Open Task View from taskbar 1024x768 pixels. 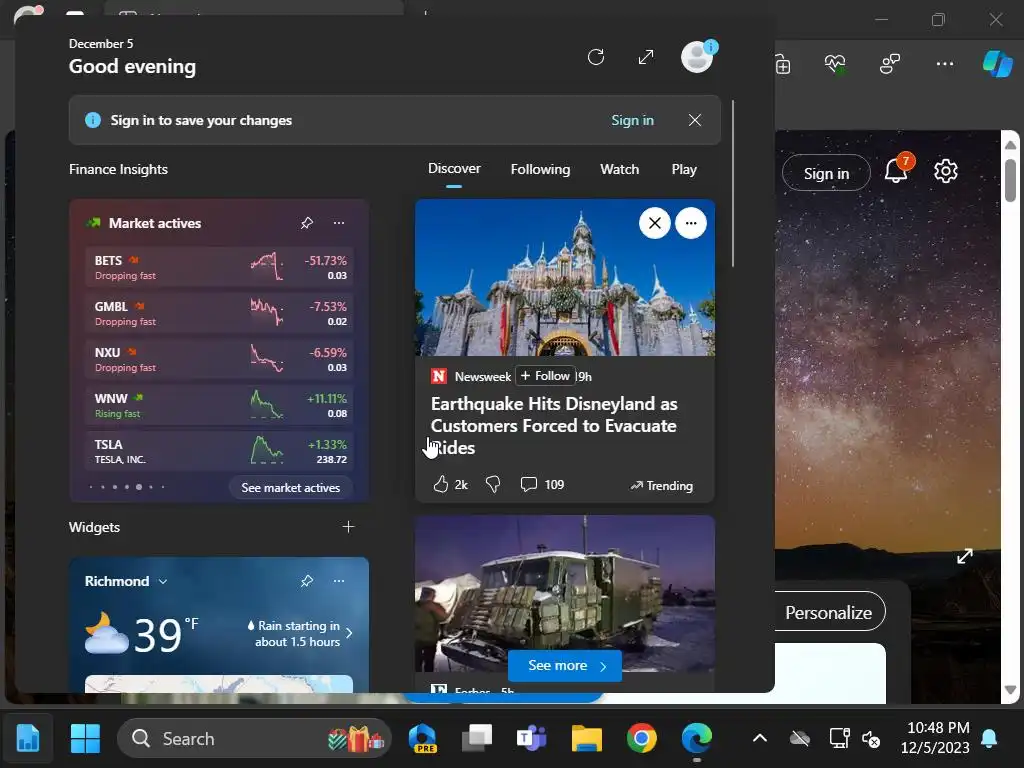[x=477, y=739]
